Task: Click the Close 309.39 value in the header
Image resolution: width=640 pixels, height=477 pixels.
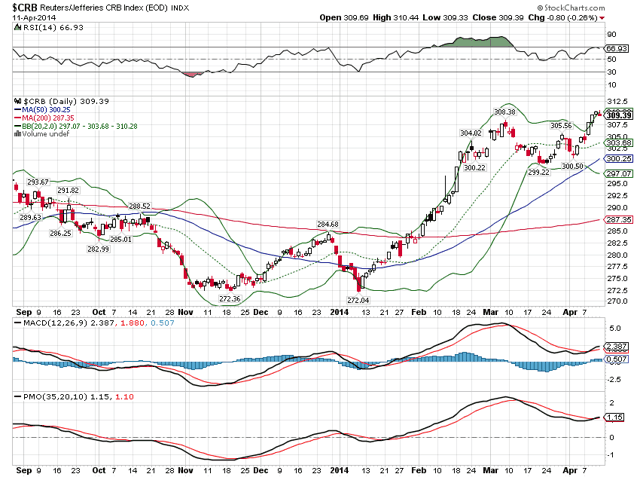Action: pyautogui.click(x=498, y=18)
